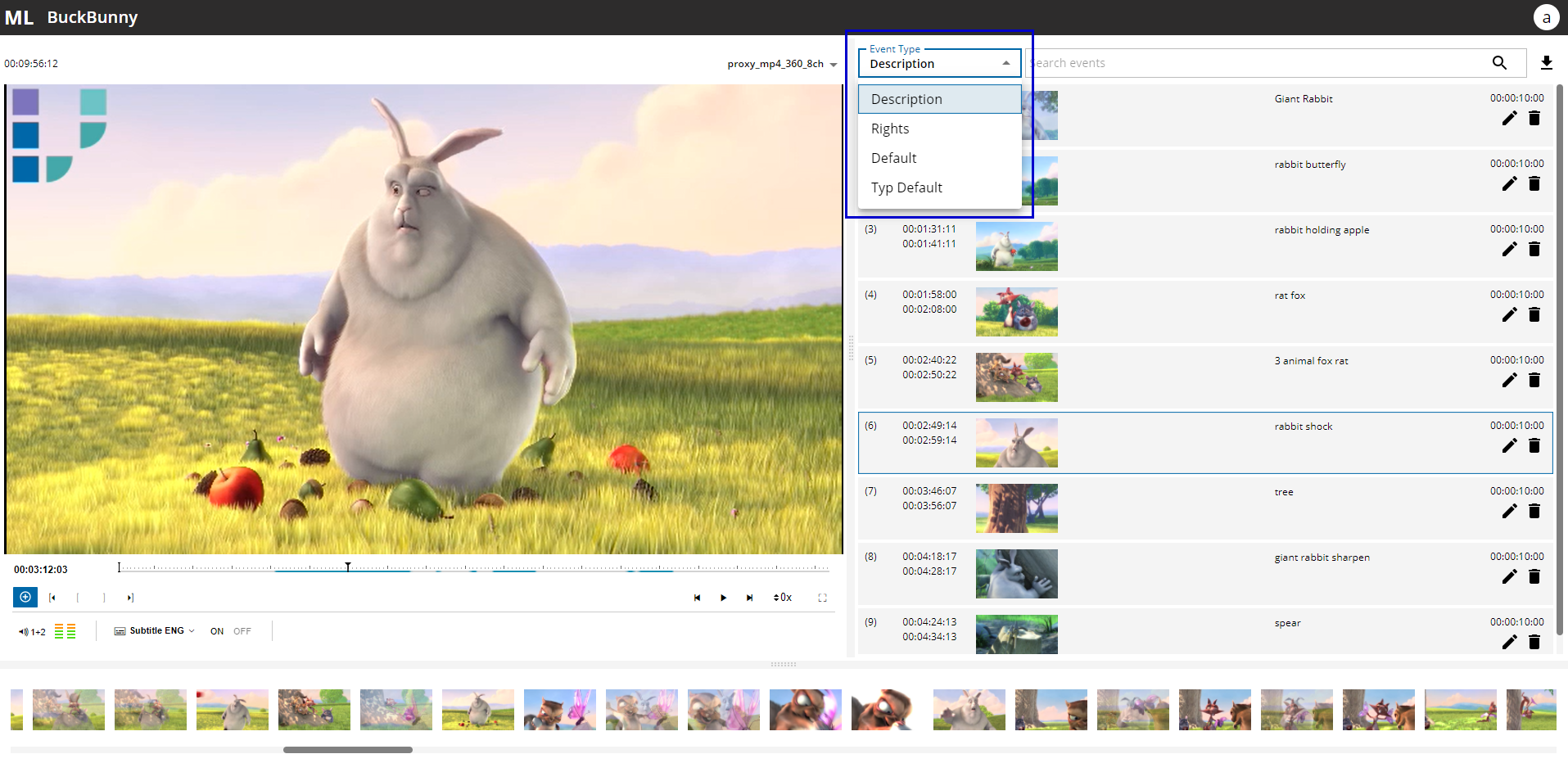Click the horizontal filmstrip scrollbar
Image resolution: width=1568 pixels, height=763 pixels.
point(348,750)
